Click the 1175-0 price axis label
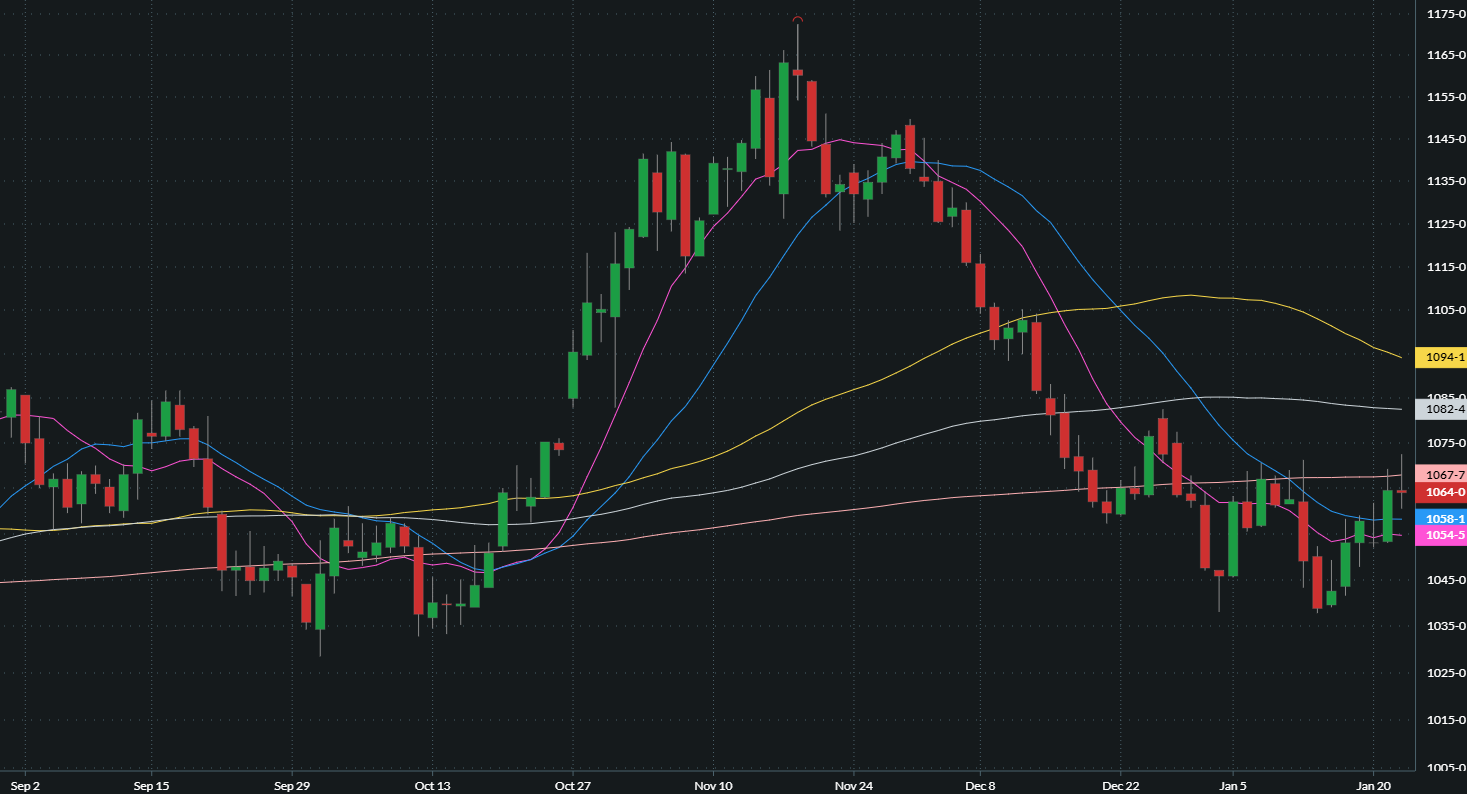1467x794 pixels. point(1447,14)
